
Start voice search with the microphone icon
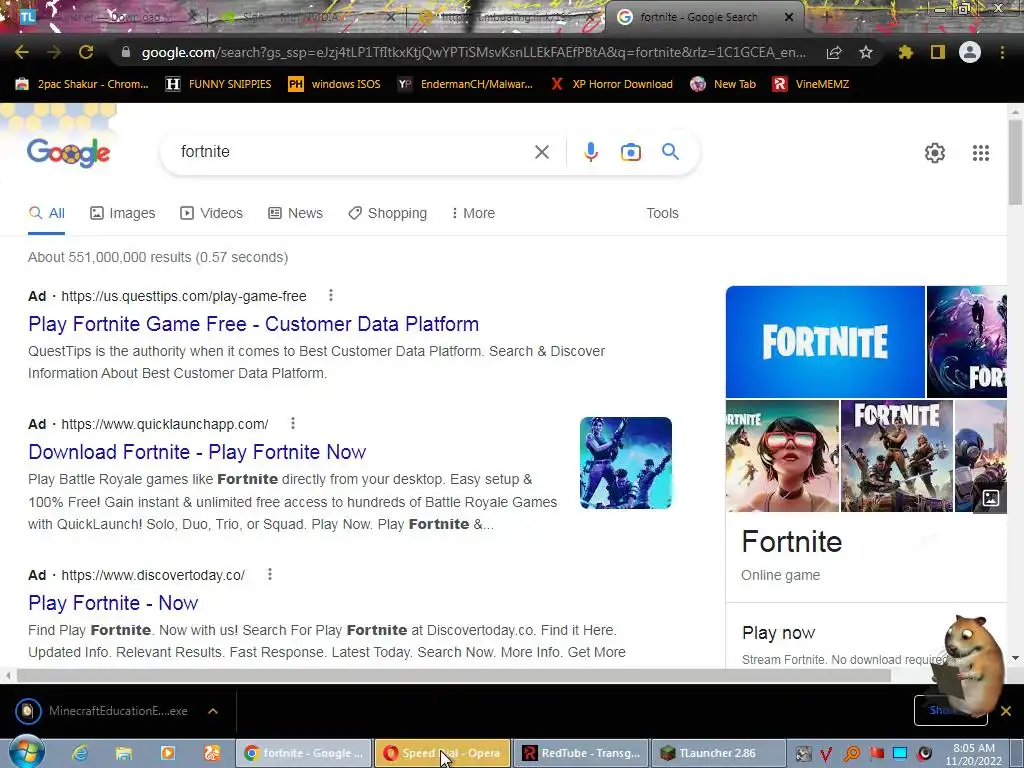coord(590,152)
